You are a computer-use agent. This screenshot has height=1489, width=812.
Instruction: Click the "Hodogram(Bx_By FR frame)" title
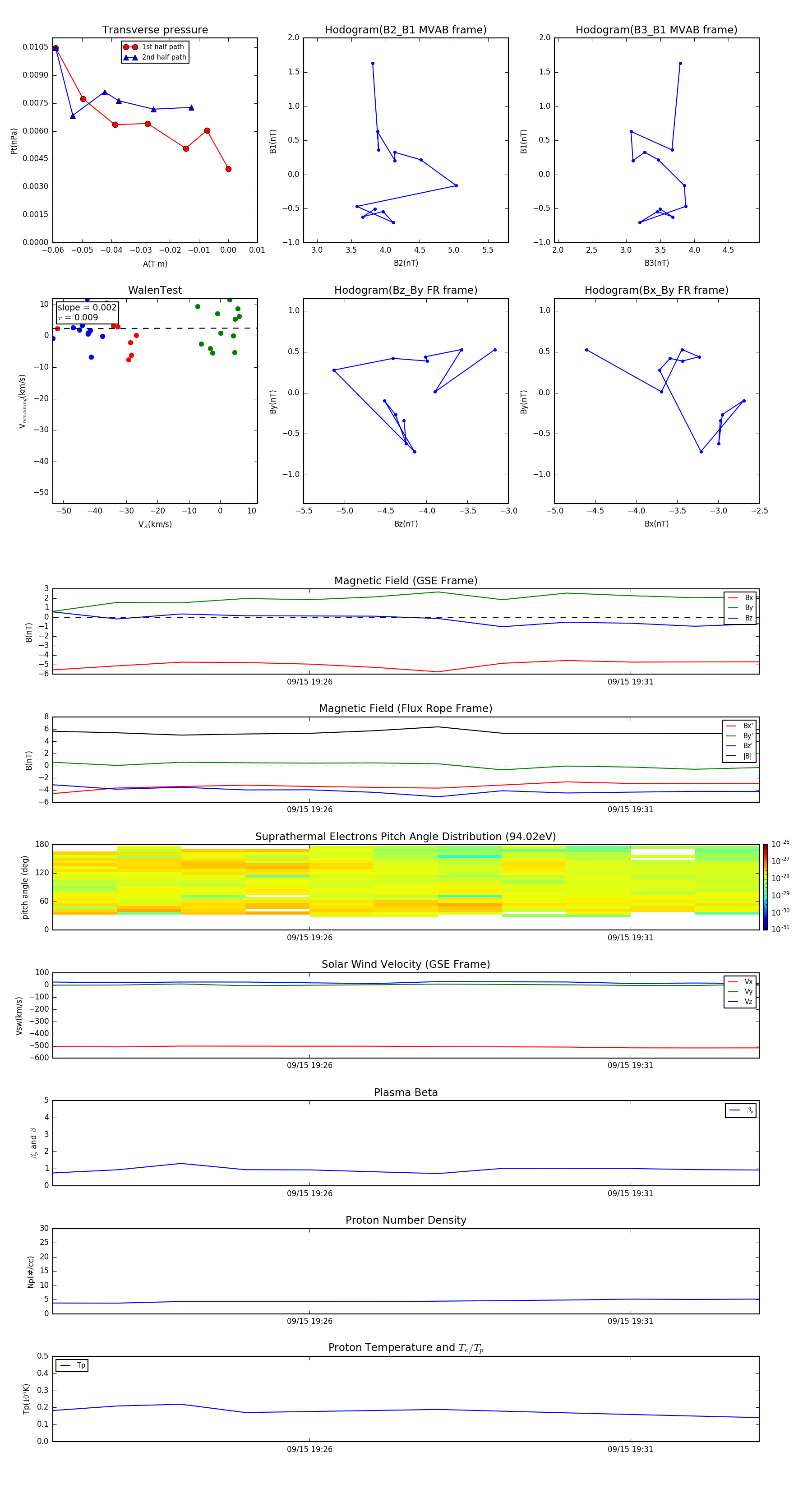(x=656, y=290)
